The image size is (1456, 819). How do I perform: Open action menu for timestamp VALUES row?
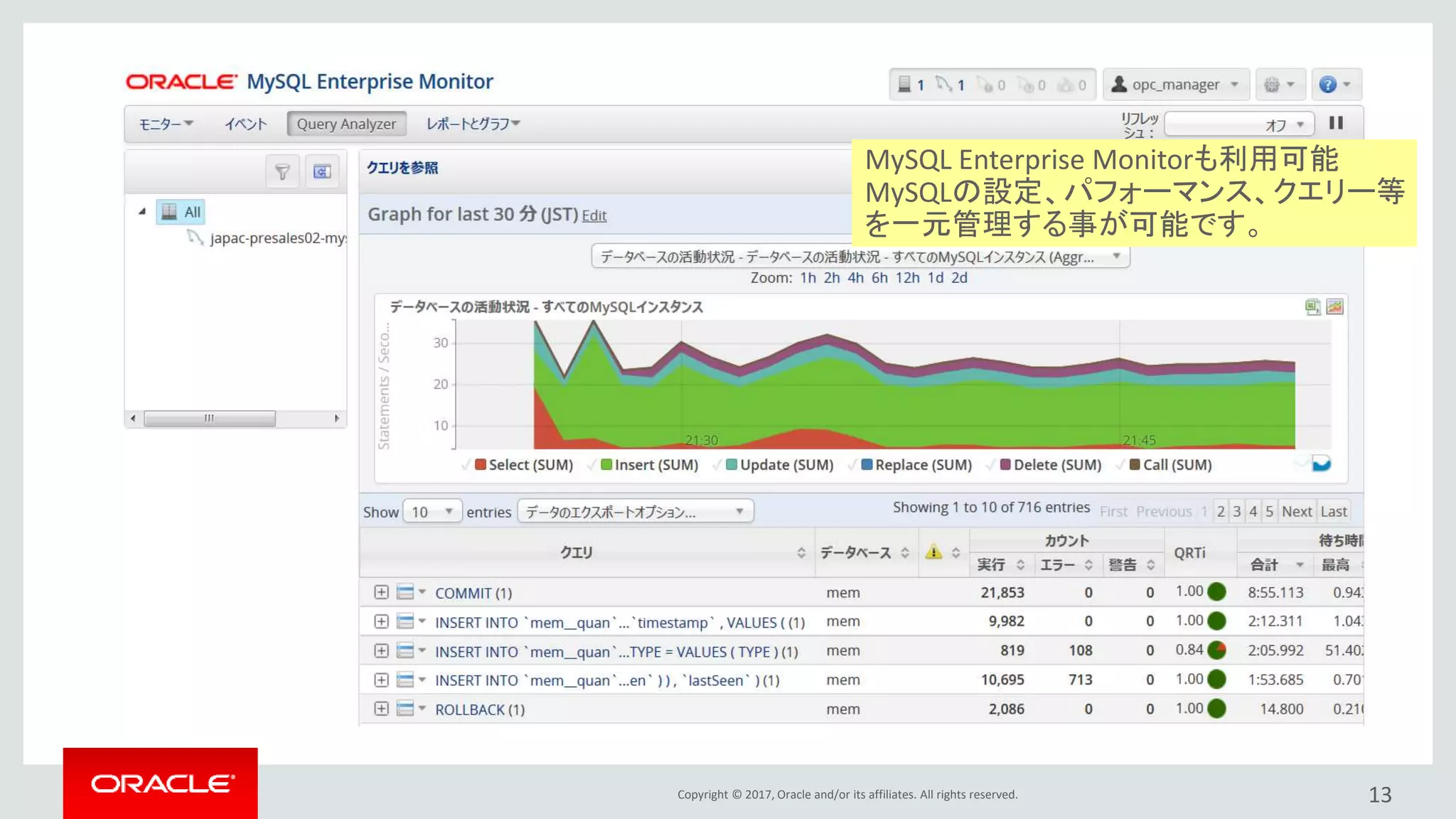click(411, 621)
